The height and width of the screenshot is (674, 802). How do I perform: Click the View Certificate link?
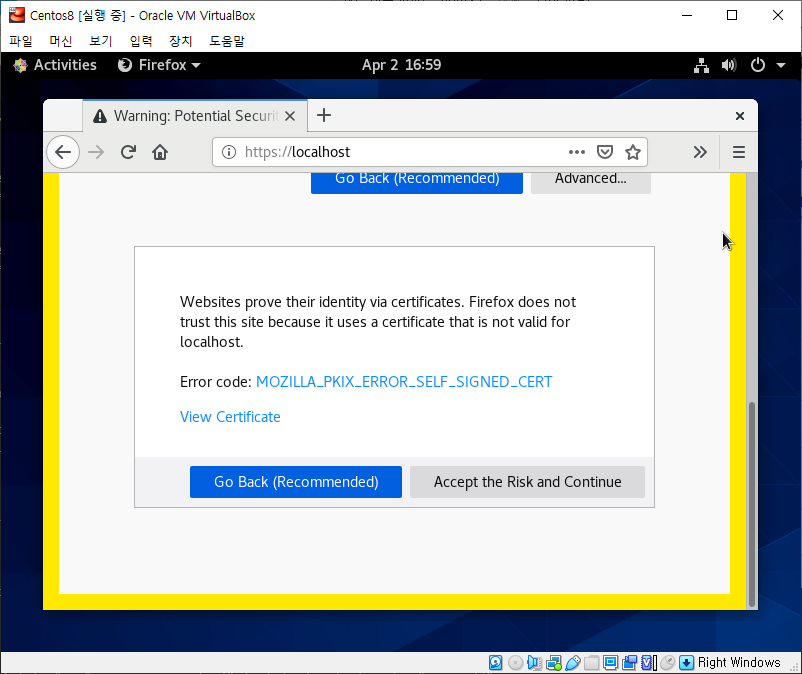point(230,417)
